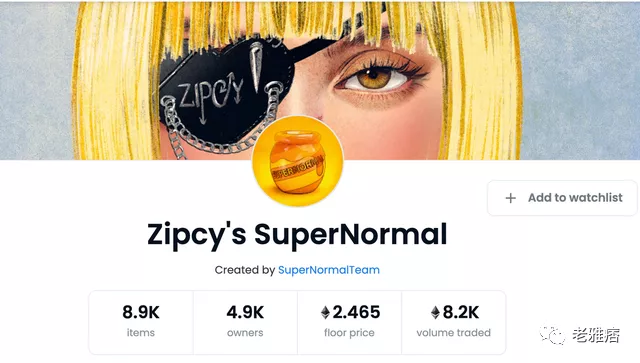The image size is (640, 363).
Task: Click the ZIPCY eye patch on banner
Action: [x=224, y=92]
